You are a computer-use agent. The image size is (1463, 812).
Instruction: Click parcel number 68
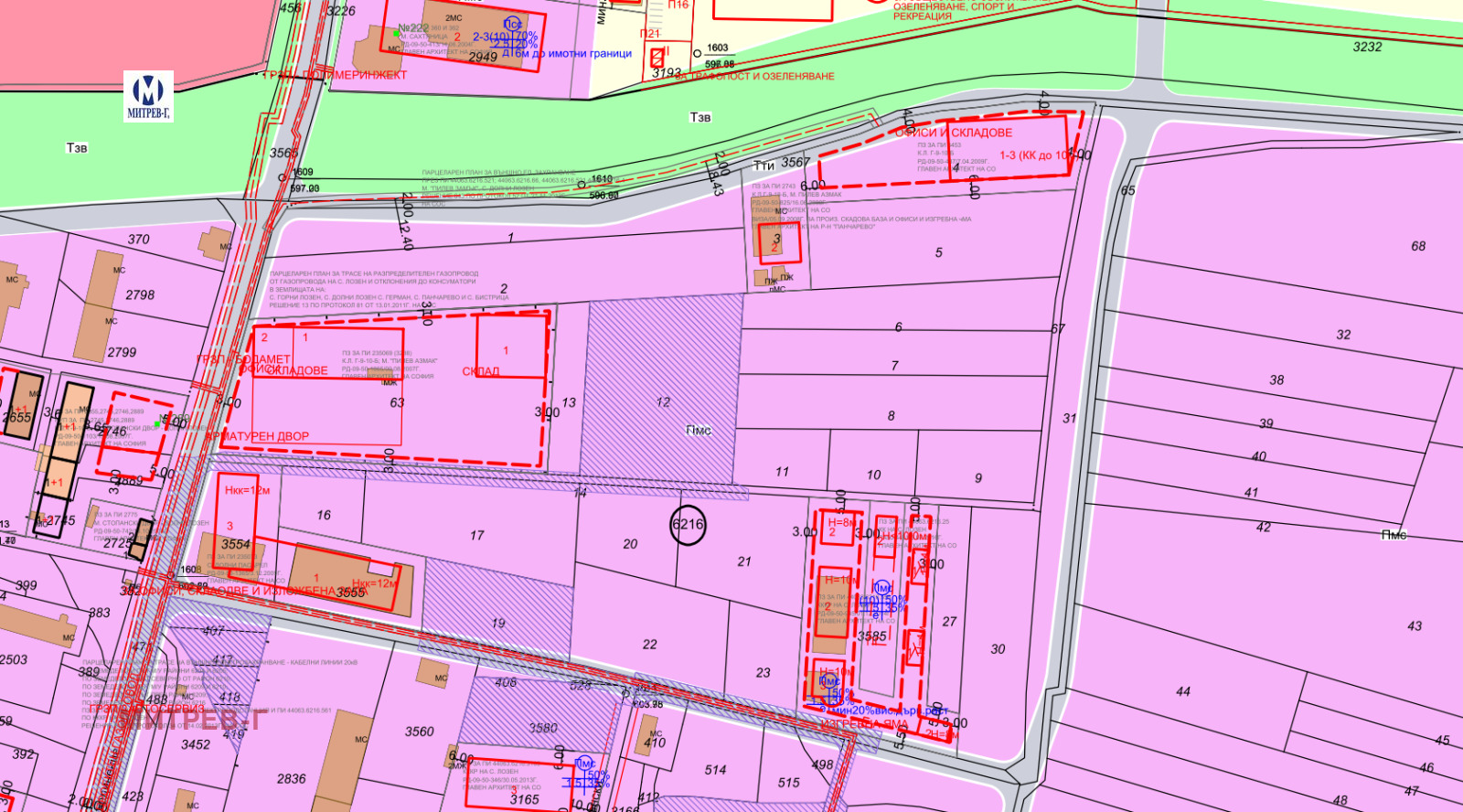(1418, 246)
